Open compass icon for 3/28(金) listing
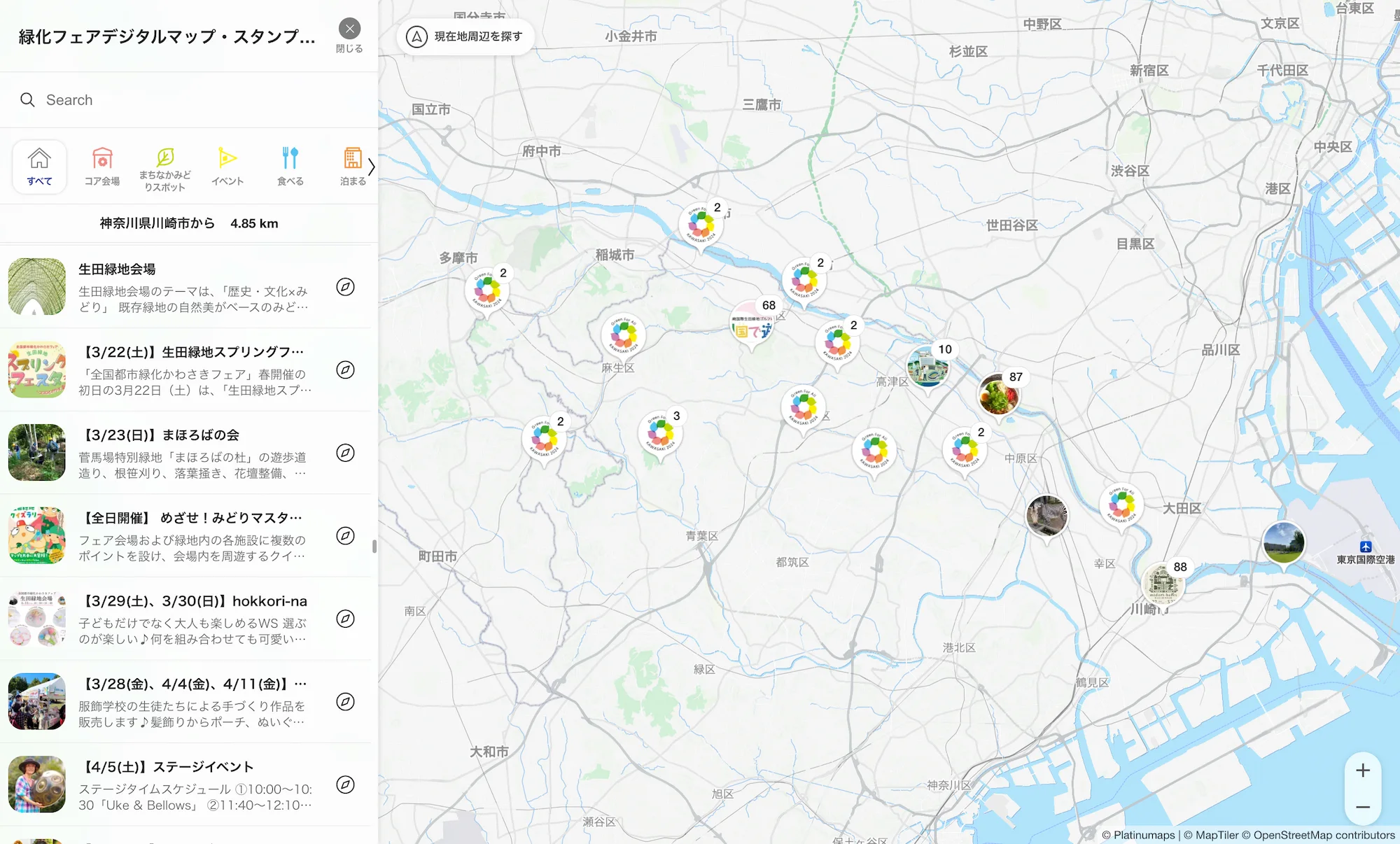The height and width of the screenshot is (844, 1400). (x=345, y=702)
